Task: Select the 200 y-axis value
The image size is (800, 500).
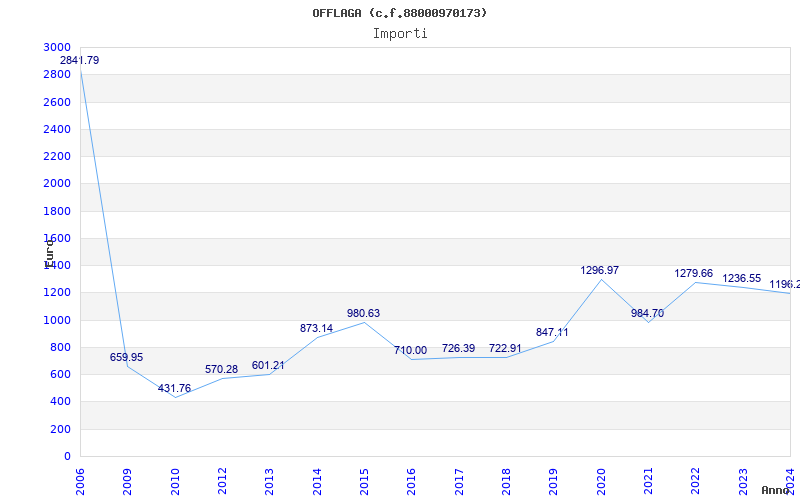Action: coord(61,430)
